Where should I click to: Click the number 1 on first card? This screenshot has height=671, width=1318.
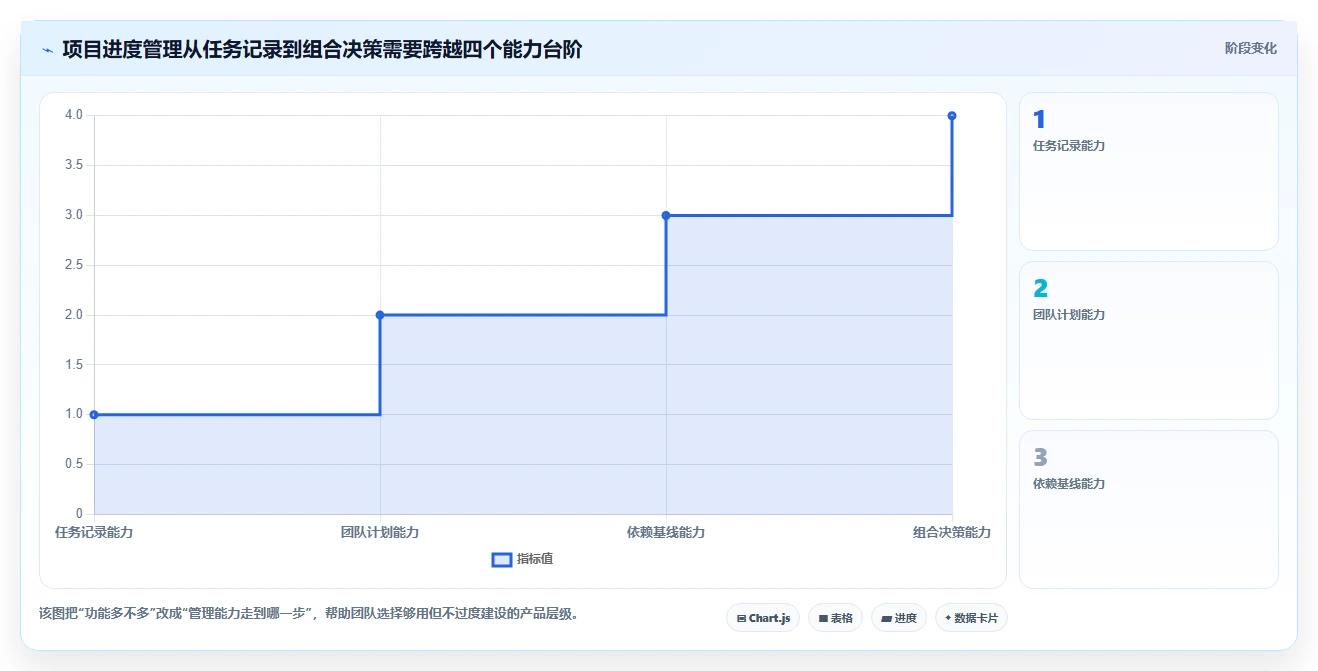1039,120
